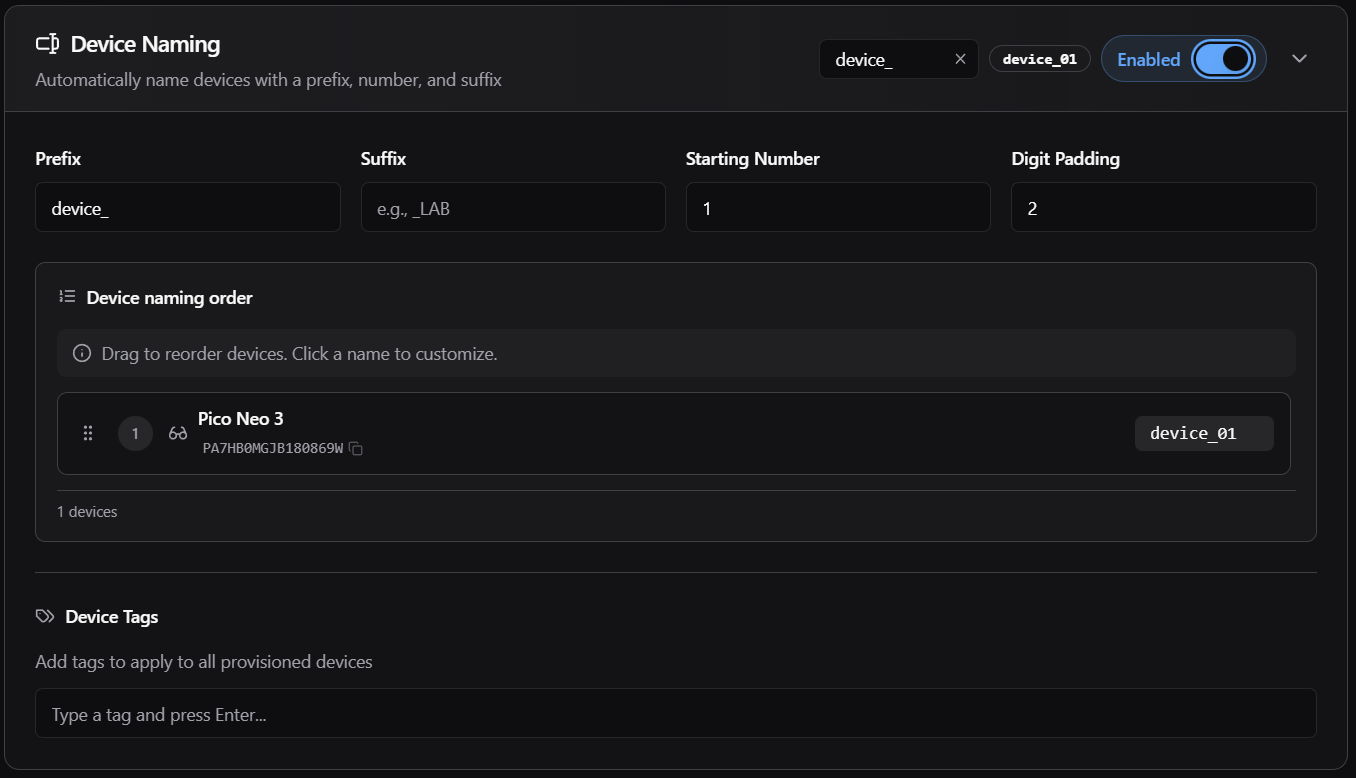Click the Suffix input field
Viewport: 1356px width, 778px height.
click(x=513, y=207)
